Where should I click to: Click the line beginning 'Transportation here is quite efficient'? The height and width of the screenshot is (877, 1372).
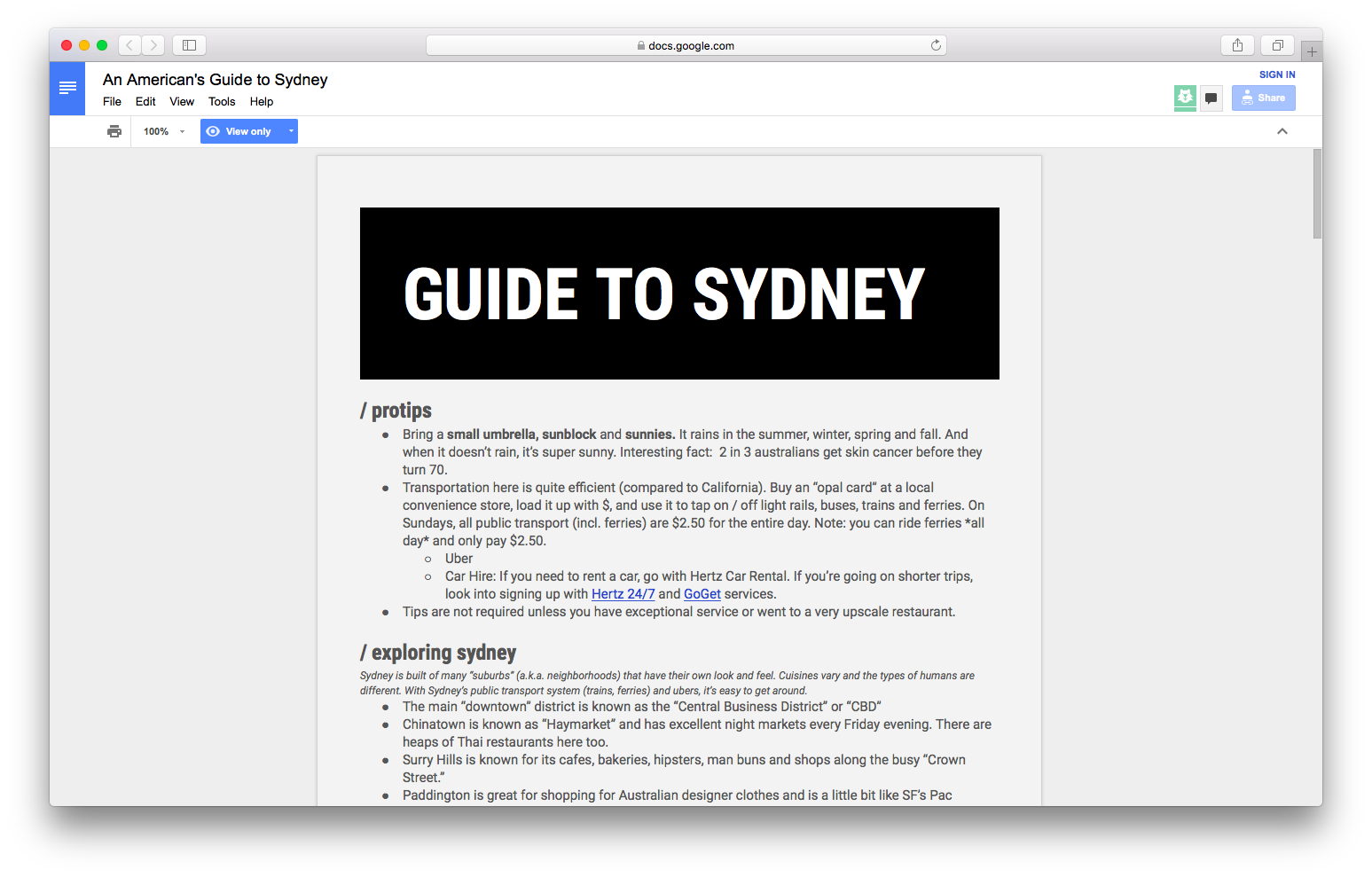pyautogui.click(x=668, y=488)
